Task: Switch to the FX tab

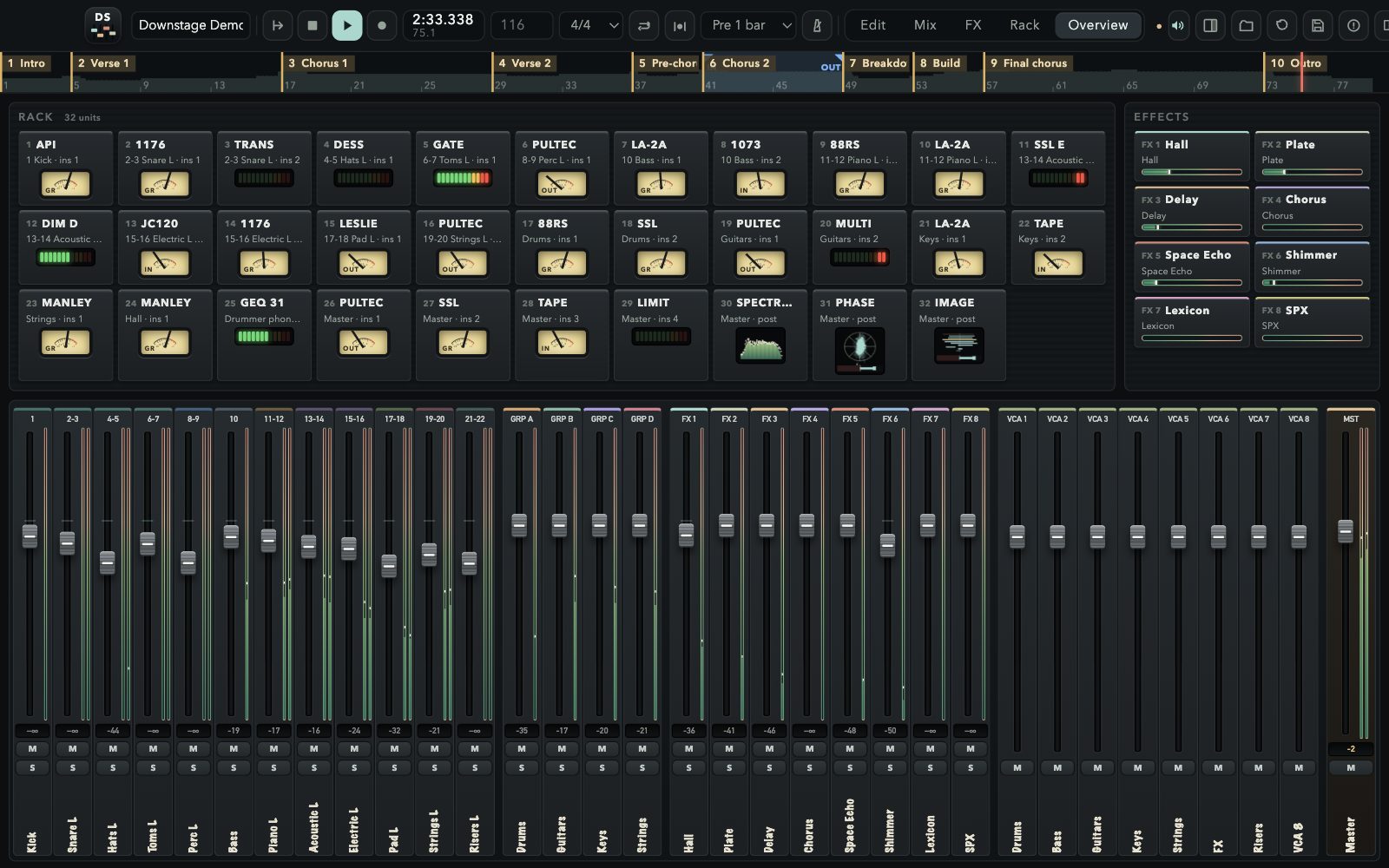Action: point(973,25)
